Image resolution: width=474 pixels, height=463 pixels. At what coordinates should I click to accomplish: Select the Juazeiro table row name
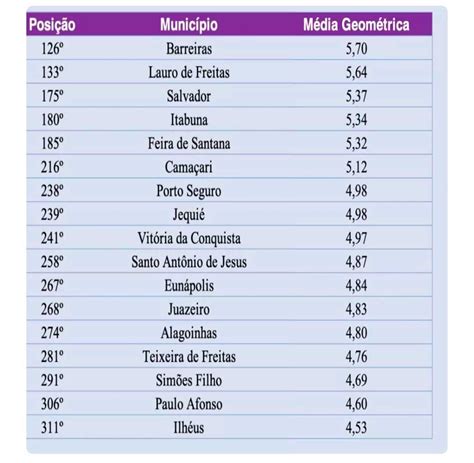[x=189, y=310]
